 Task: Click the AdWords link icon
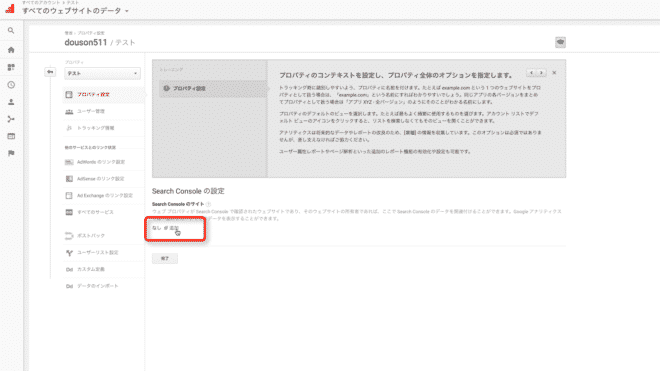pos(69,162)
